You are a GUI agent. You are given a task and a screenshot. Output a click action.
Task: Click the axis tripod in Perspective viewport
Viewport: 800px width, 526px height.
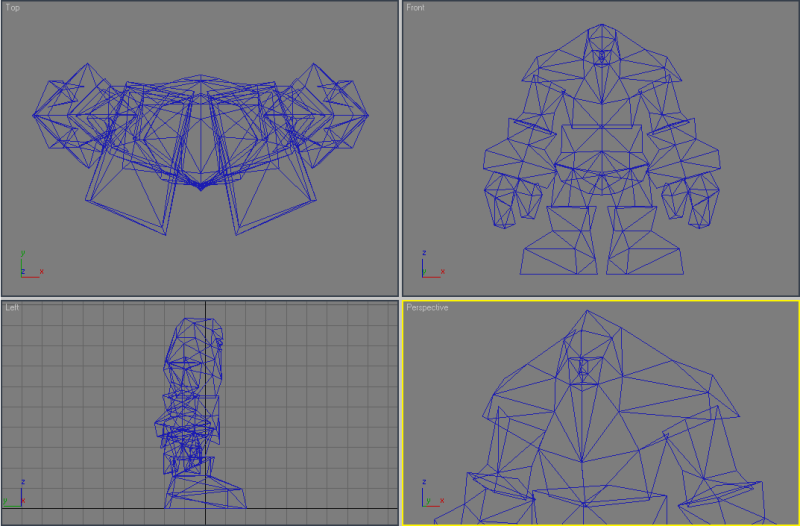(433, 493)
